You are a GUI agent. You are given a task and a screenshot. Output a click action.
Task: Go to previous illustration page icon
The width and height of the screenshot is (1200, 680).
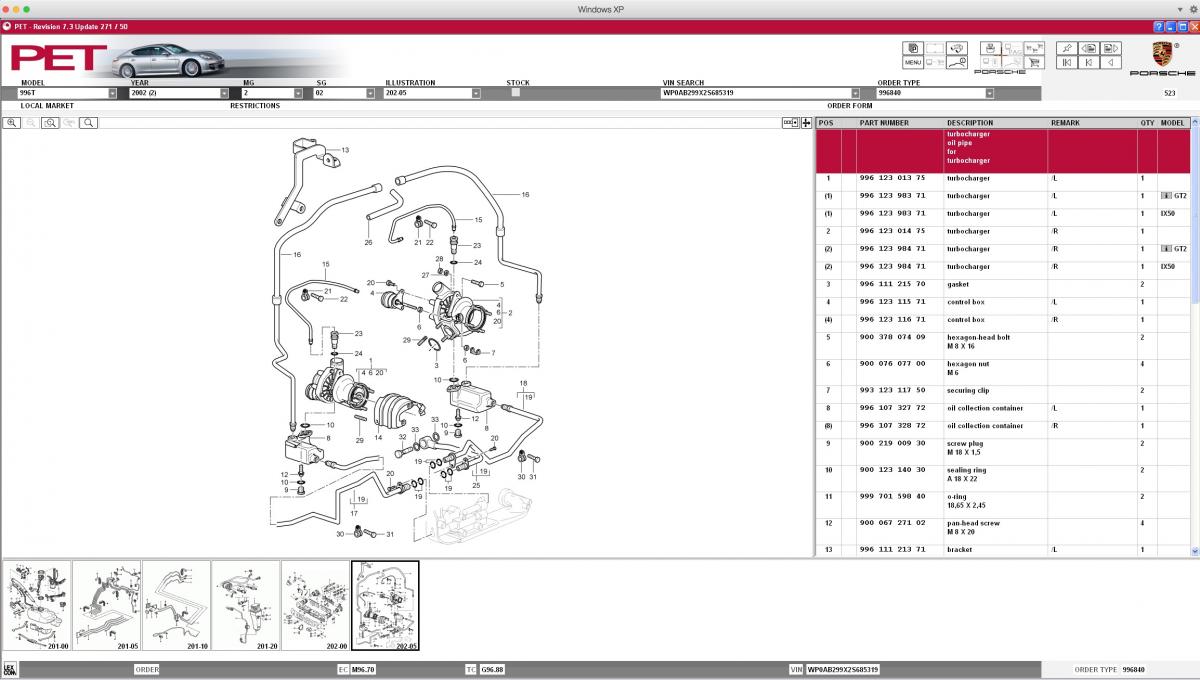1088,48
